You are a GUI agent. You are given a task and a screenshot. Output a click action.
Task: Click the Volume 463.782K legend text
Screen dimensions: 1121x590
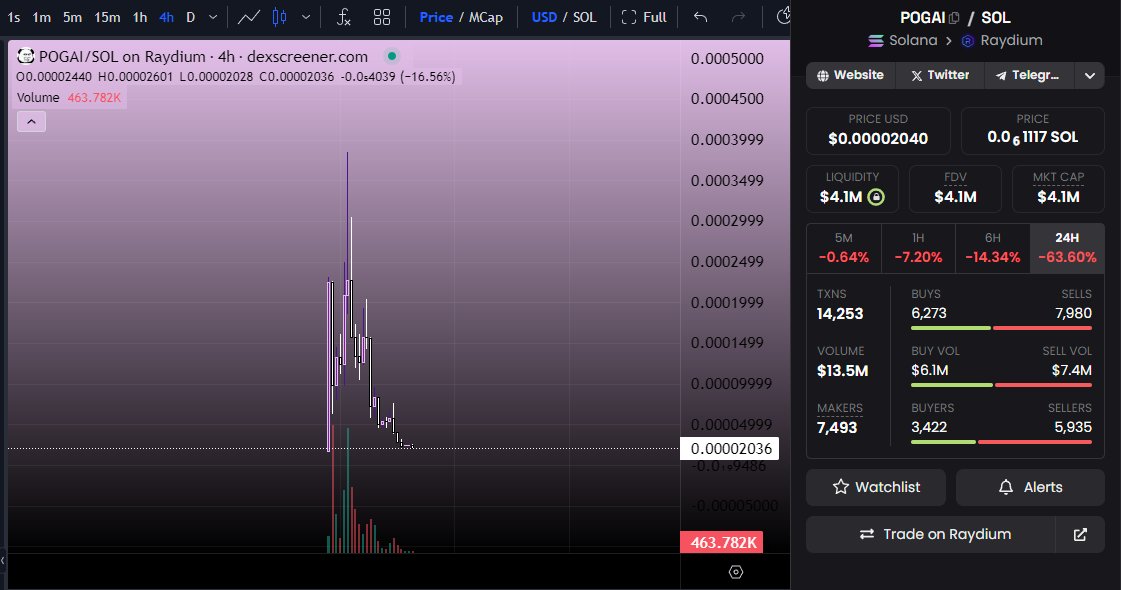(69, 97)
